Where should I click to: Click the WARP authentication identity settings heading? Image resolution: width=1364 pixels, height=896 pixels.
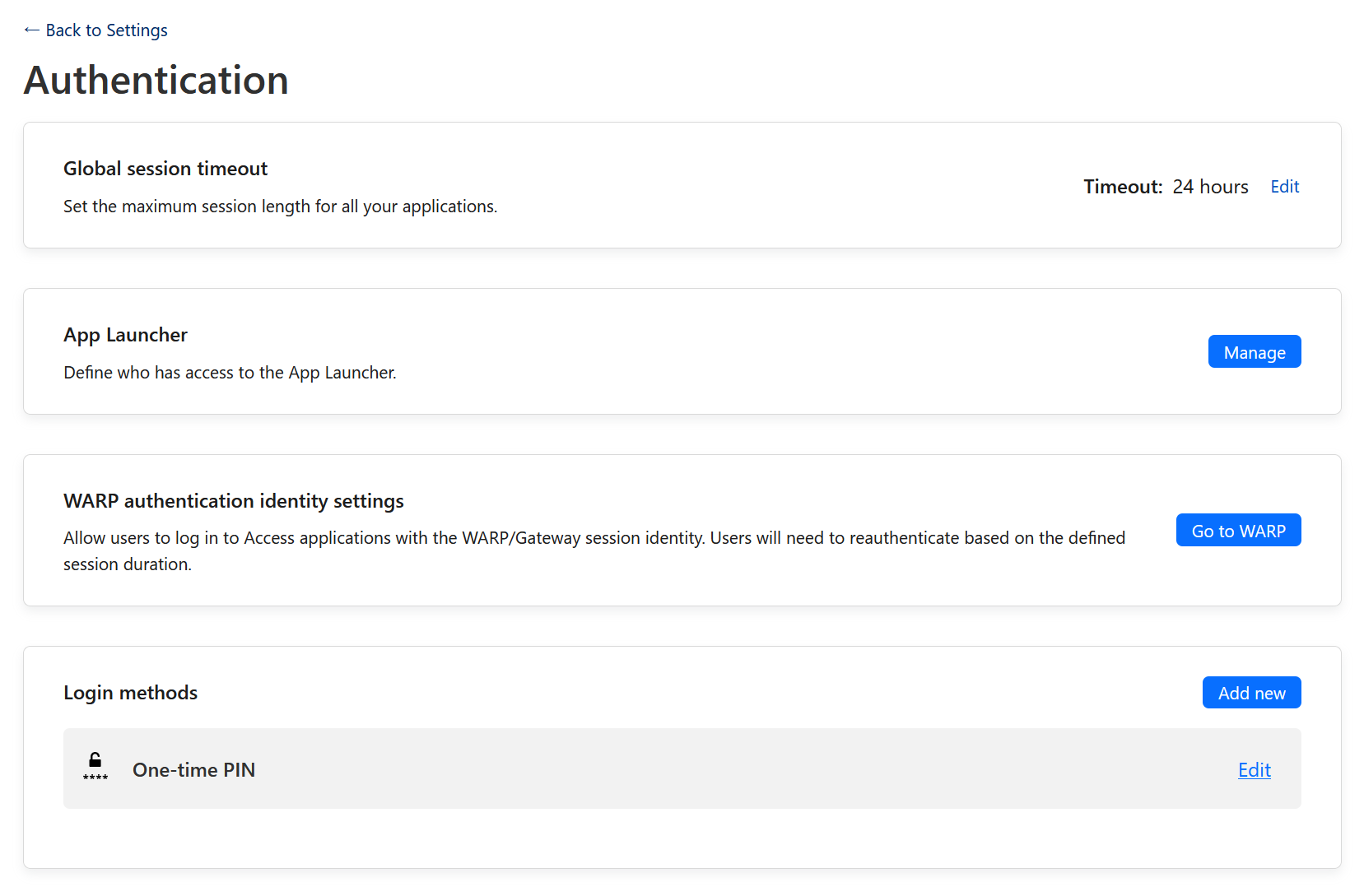coord(233,500)
